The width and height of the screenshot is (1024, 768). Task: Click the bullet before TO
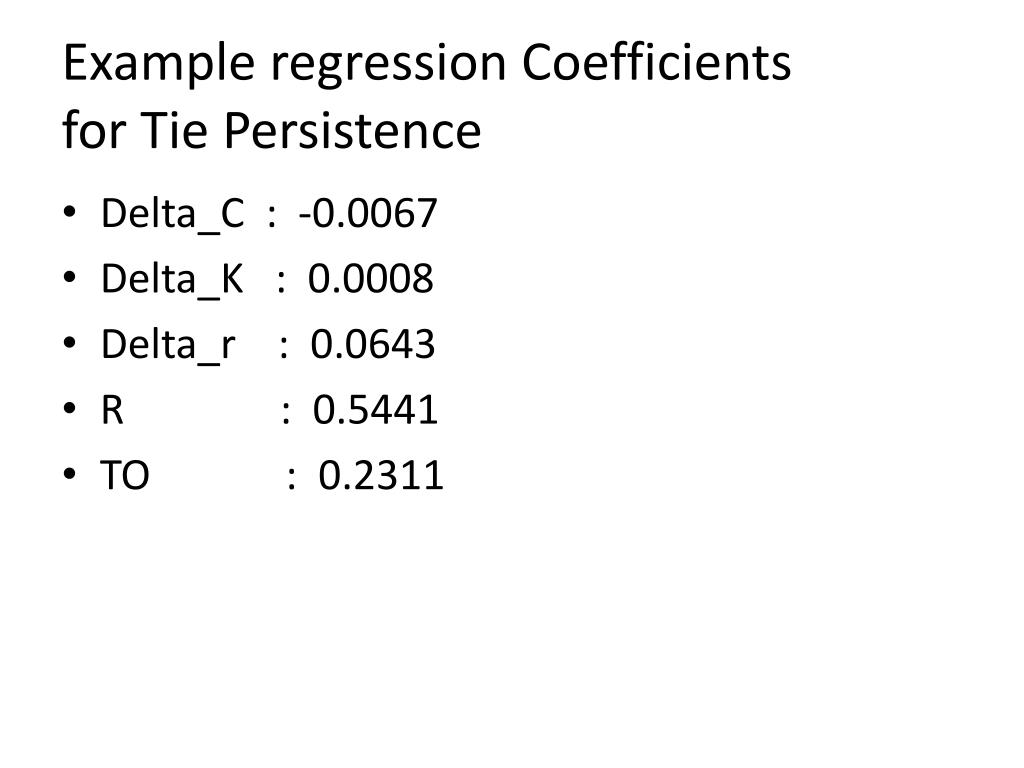click(70, 473)
